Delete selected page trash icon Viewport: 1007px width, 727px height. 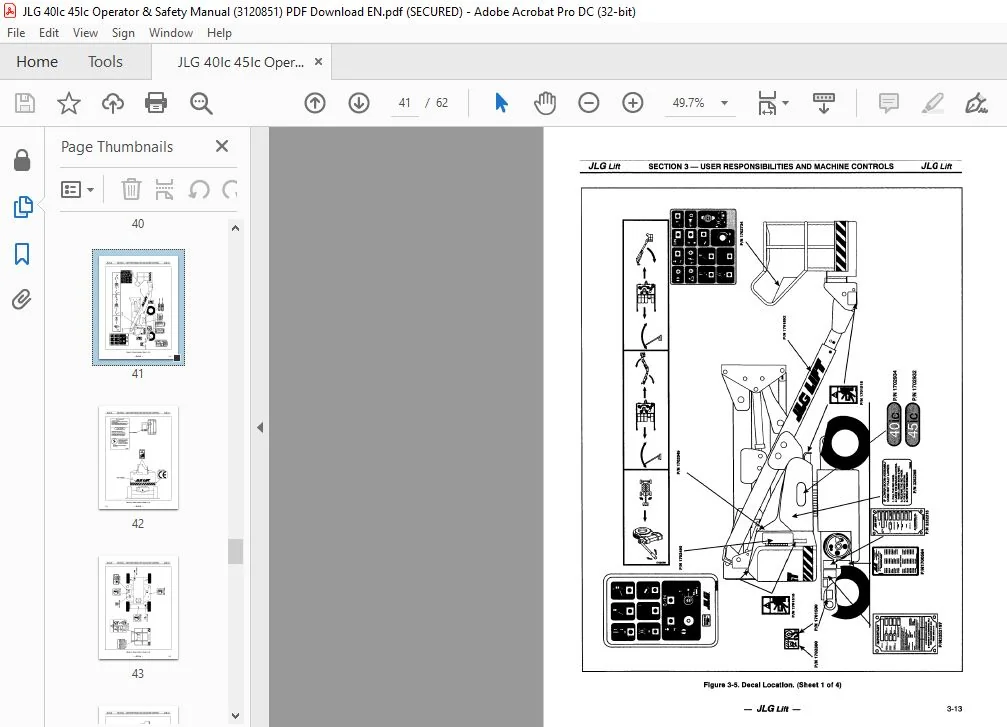click(x=131, y=189)
